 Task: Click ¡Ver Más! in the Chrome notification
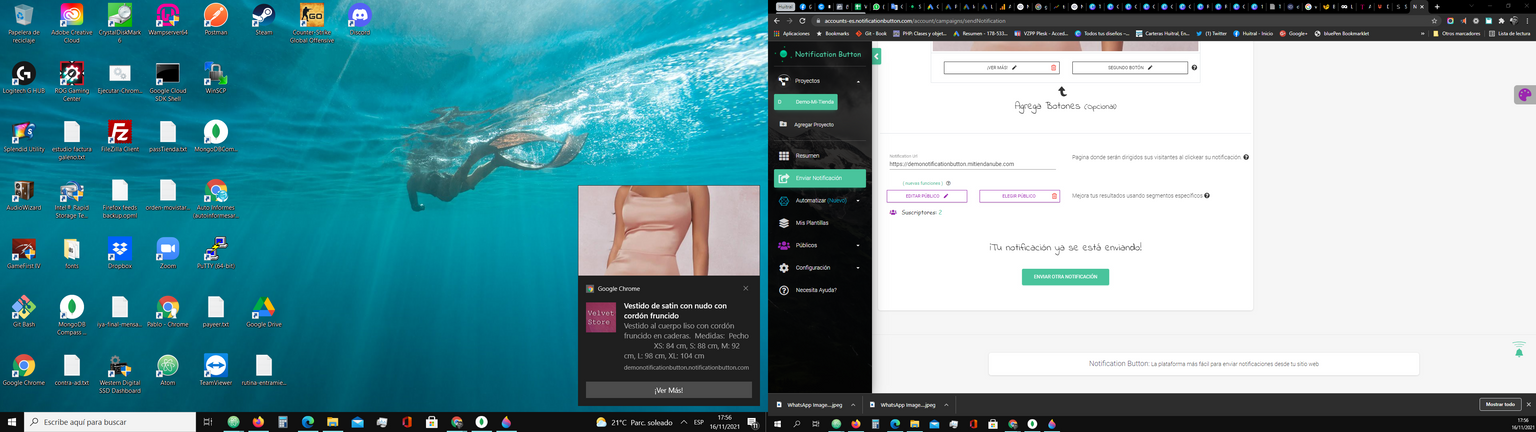click(x=668, y=390)
